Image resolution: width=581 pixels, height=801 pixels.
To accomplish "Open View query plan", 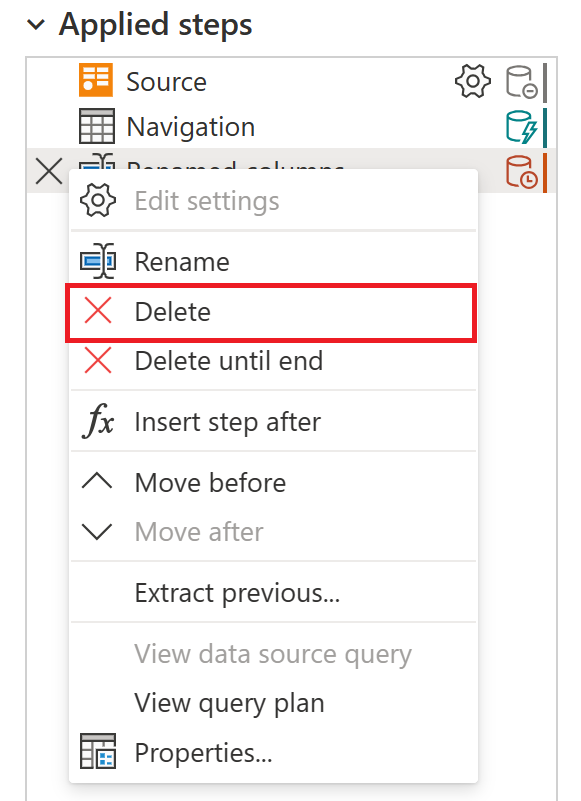I will (228, 703).
